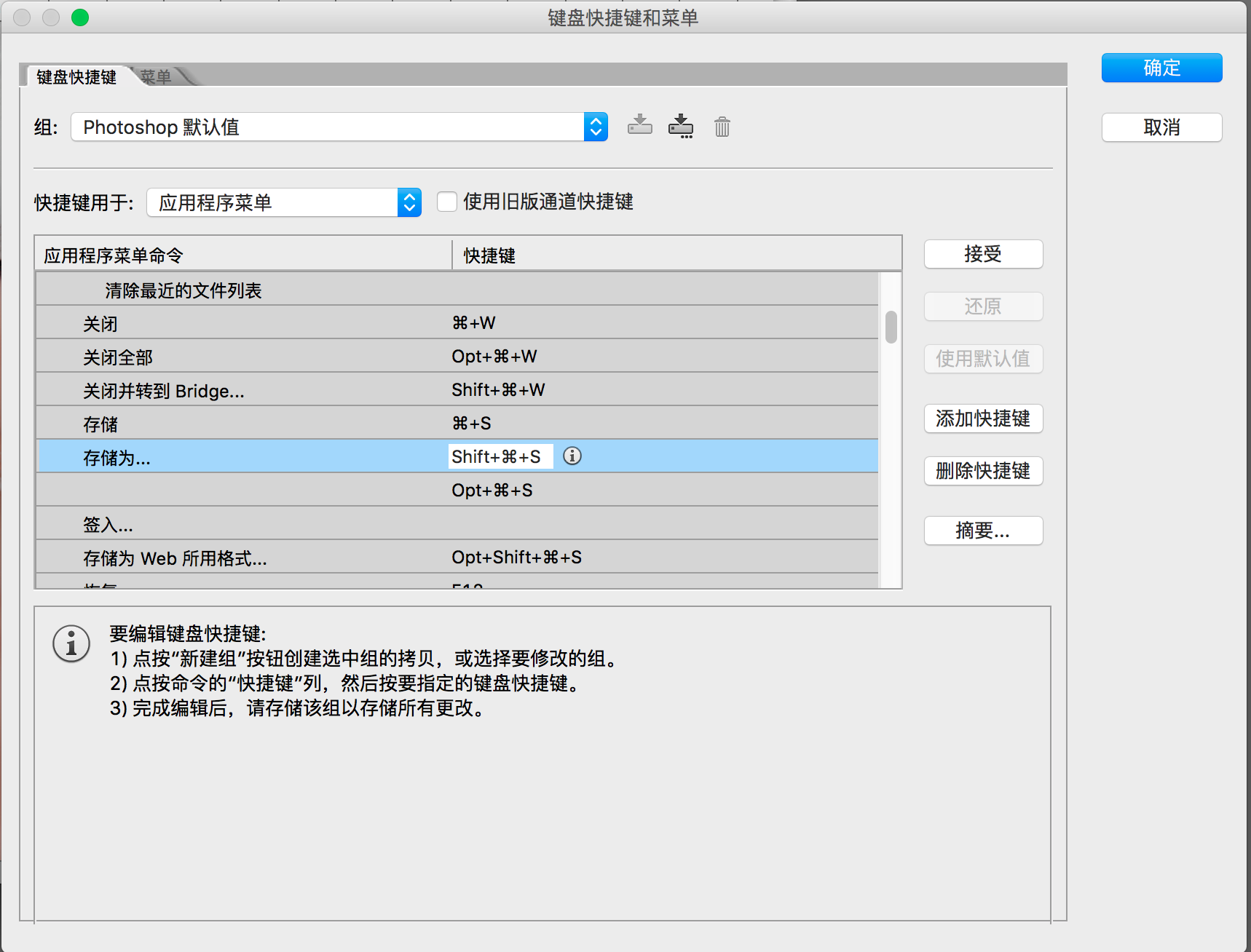1251x952 pixels.
Task: Select the 关闭并转到 Bridge... row
Action: (x=457, y=389)
